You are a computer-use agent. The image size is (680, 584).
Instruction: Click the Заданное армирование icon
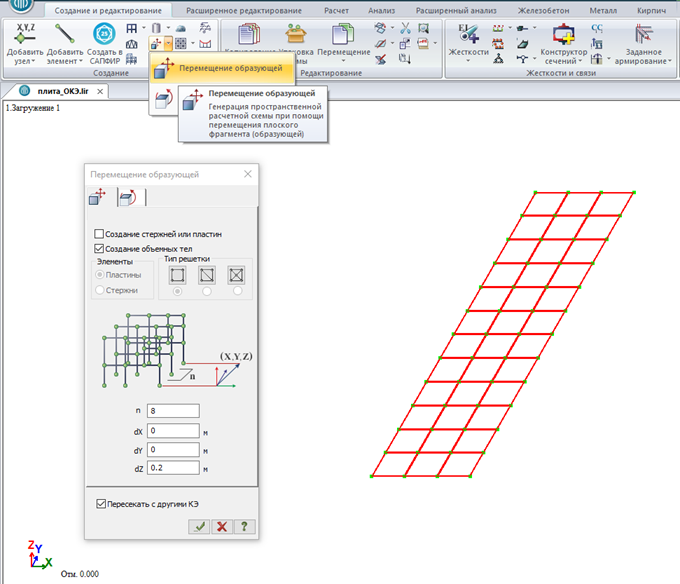pos(644,34)
